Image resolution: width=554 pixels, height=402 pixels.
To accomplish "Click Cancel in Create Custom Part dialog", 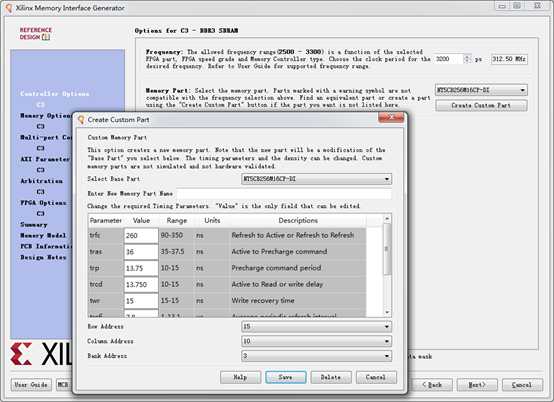I will pyautogui.click(x=376, y=377).
